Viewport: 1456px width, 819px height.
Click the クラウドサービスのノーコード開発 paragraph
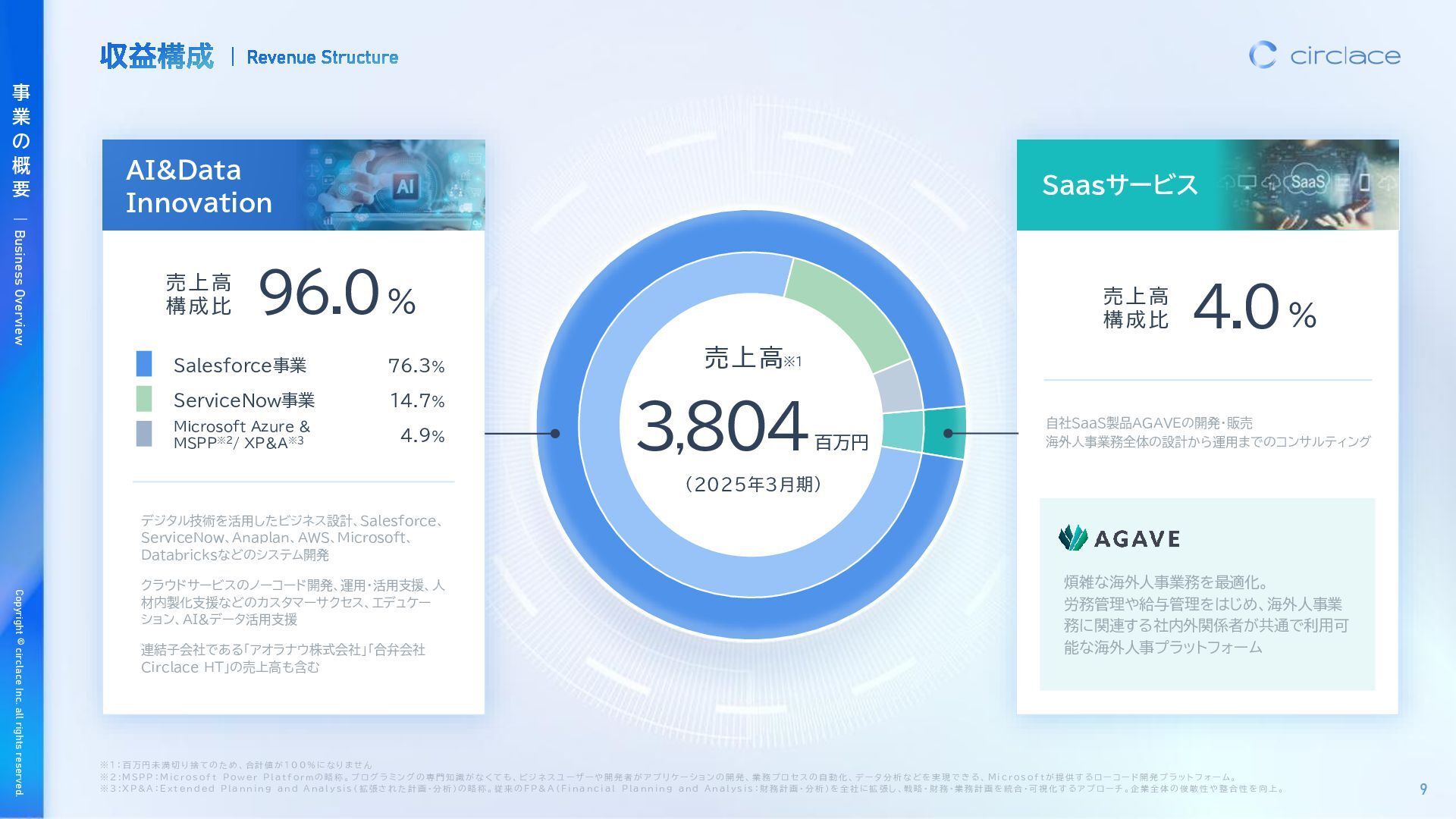pyautogui.click(x=293, y=602)
